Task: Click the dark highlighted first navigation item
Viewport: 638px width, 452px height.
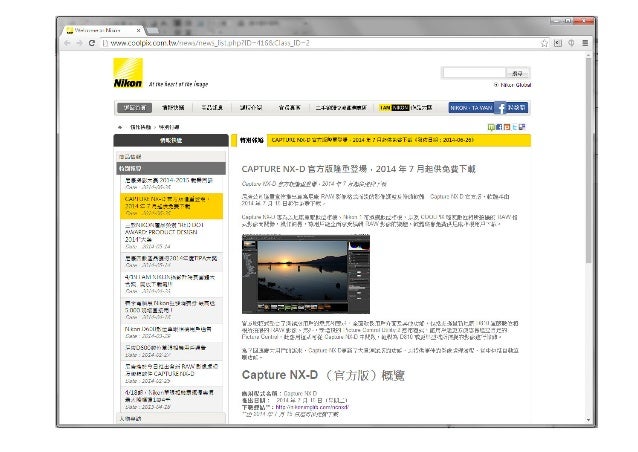Action: (x=135, y=108)
